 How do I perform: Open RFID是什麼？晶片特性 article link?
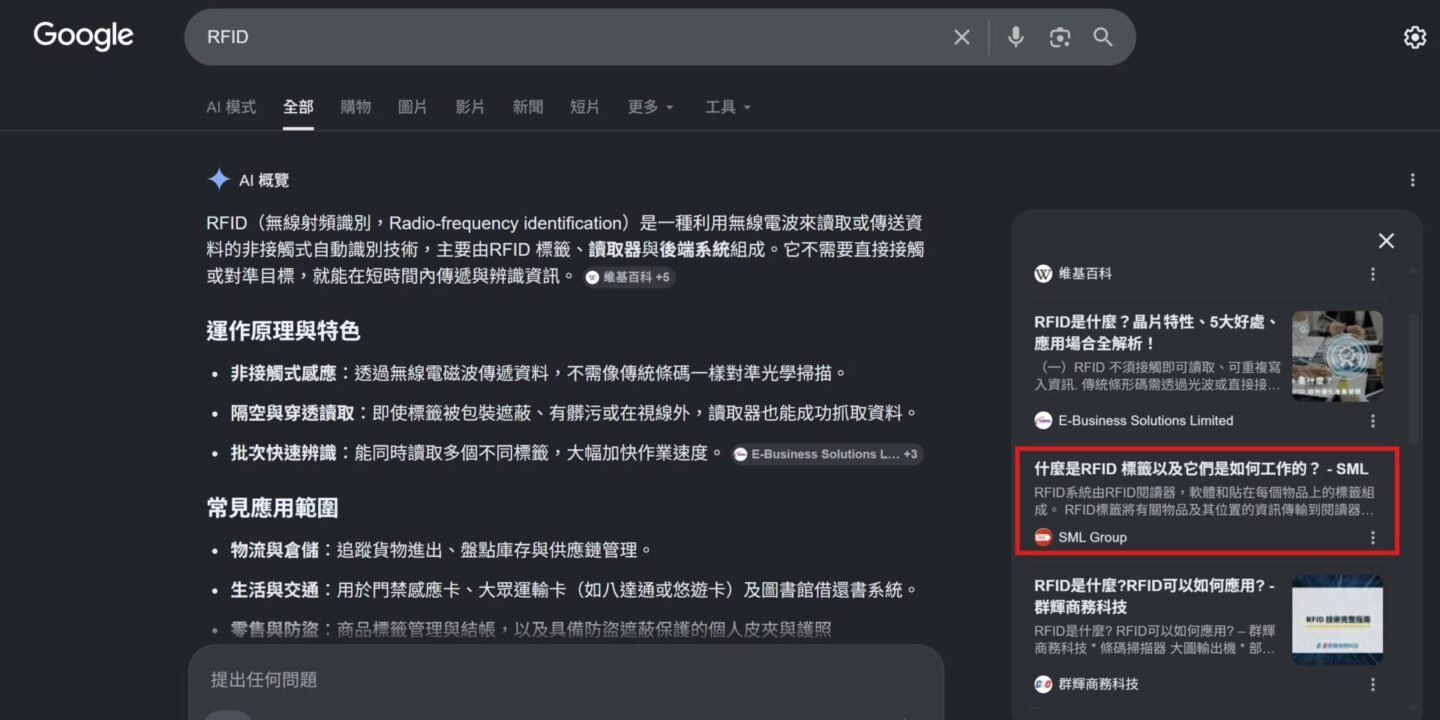(x=1157, y=332)
